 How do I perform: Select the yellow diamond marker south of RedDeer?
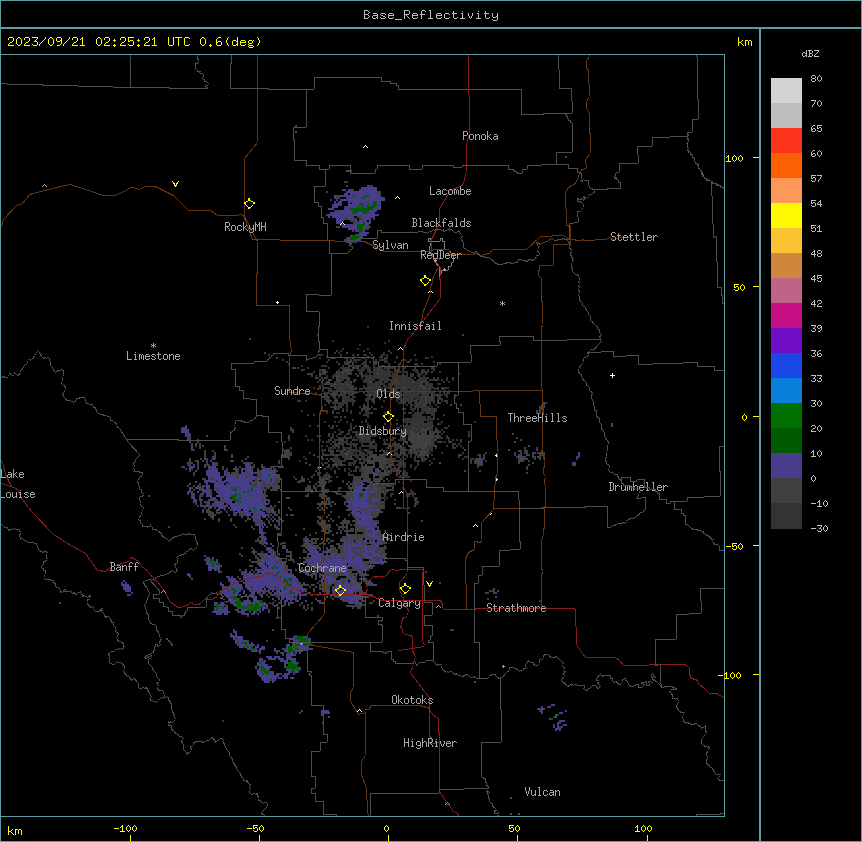pos(426,281)
